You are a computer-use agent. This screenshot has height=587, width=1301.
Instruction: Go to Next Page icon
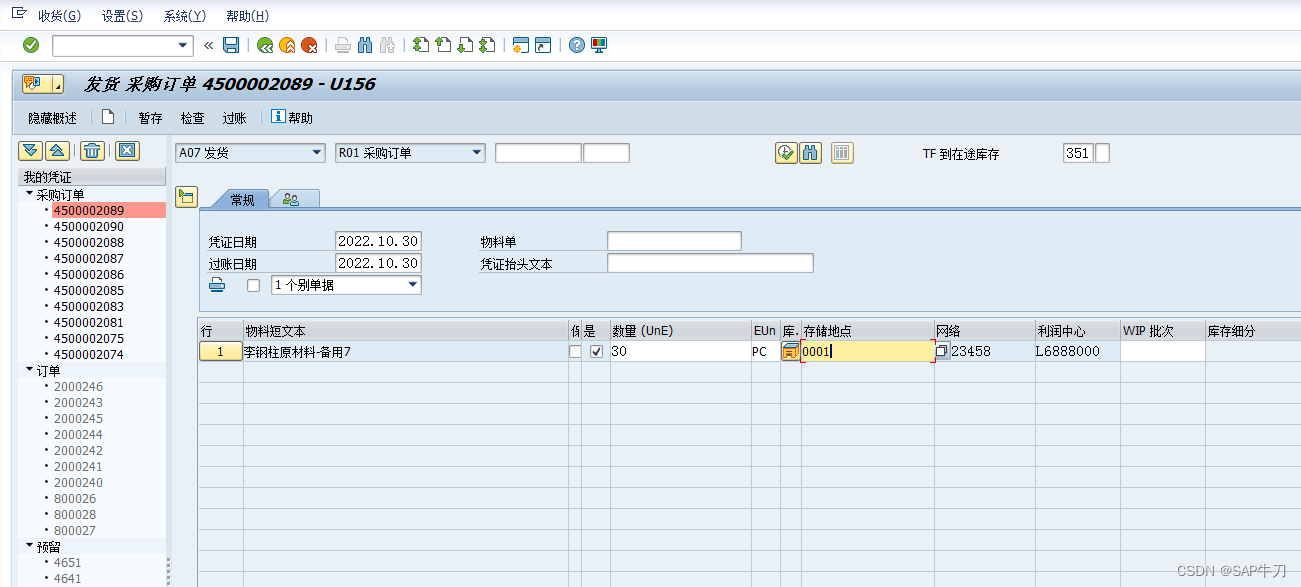[465, 45]
